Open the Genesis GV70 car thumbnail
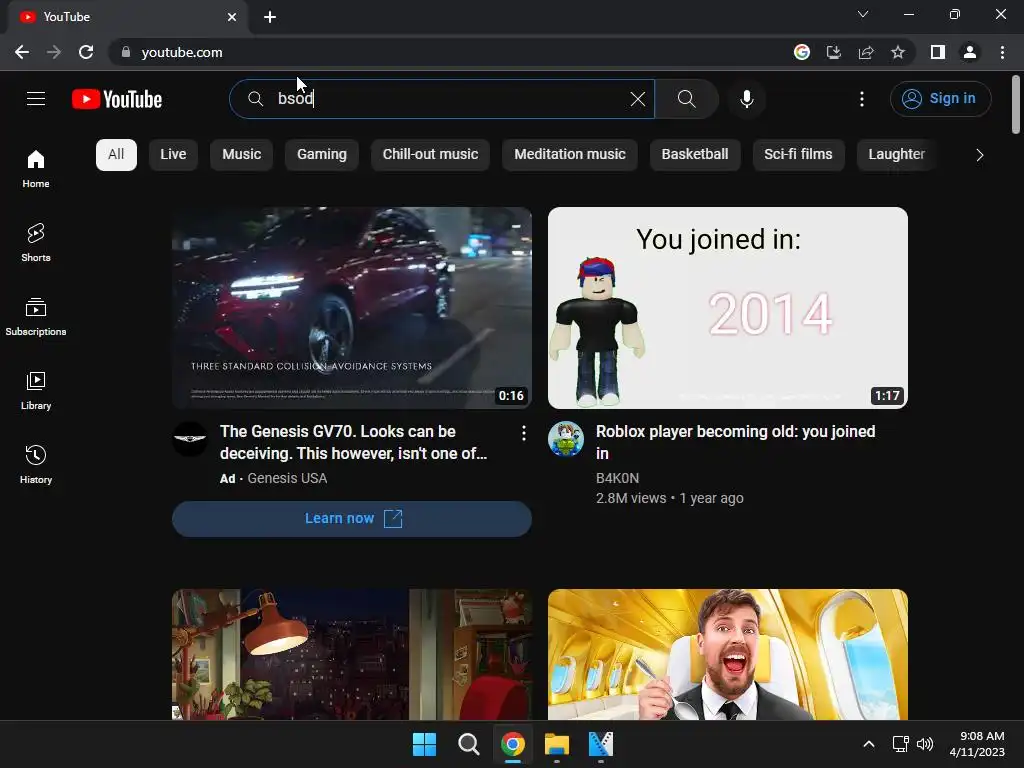The image size is (1024, 768). [x=351, y=308]
